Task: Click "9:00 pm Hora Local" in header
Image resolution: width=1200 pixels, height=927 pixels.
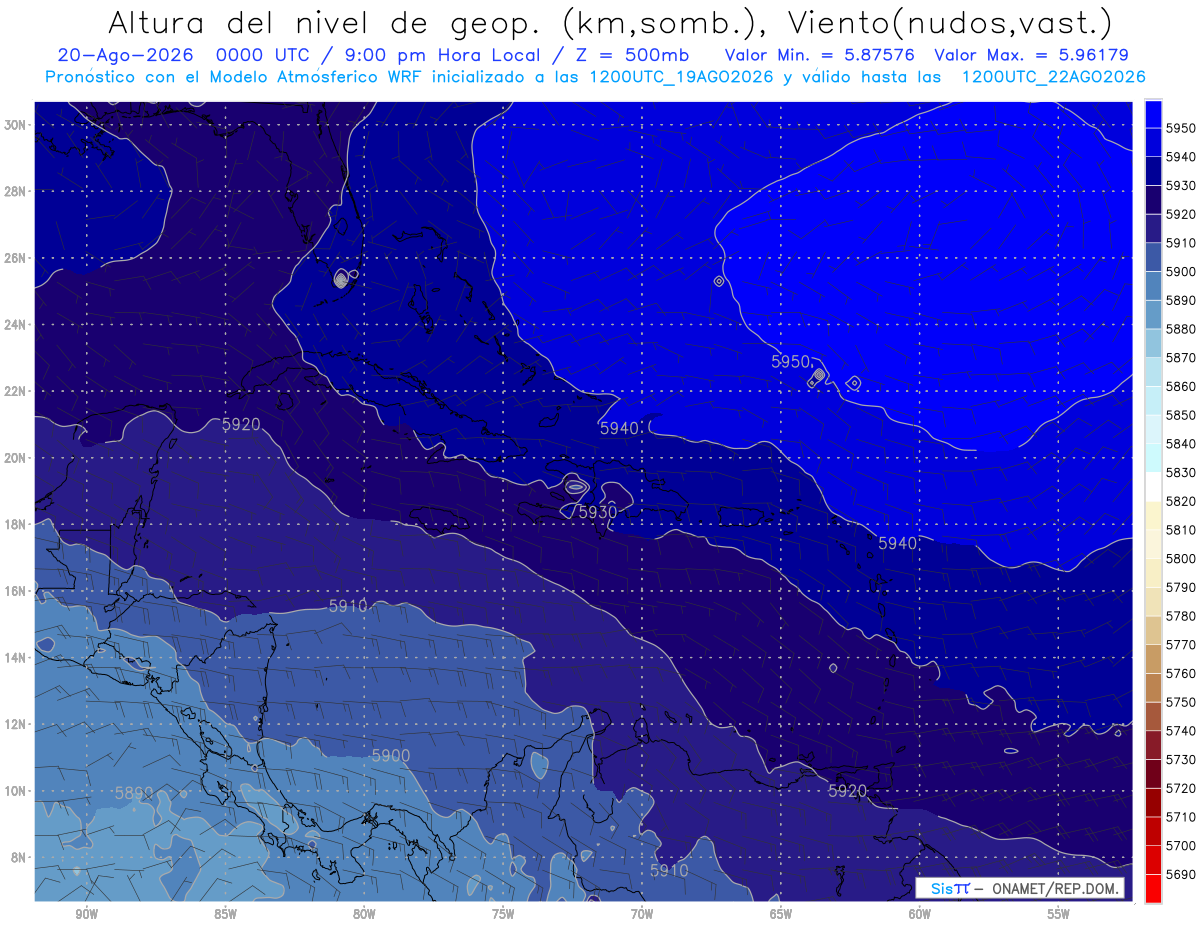Action: pos(440,56)
